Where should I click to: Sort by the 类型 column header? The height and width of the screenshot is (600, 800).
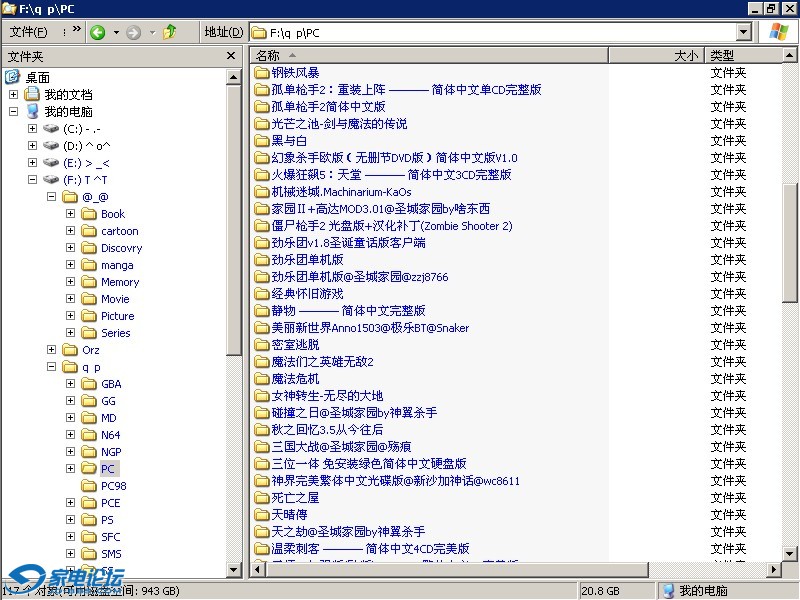pyautogui.click(x=743, y=55)
